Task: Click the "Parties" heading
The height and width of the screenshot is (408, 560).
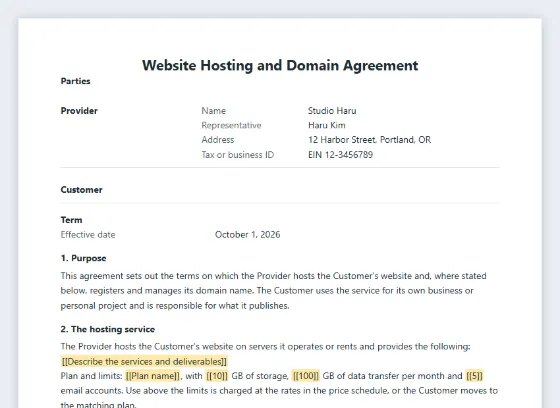Action: click(x=75, y=81)
